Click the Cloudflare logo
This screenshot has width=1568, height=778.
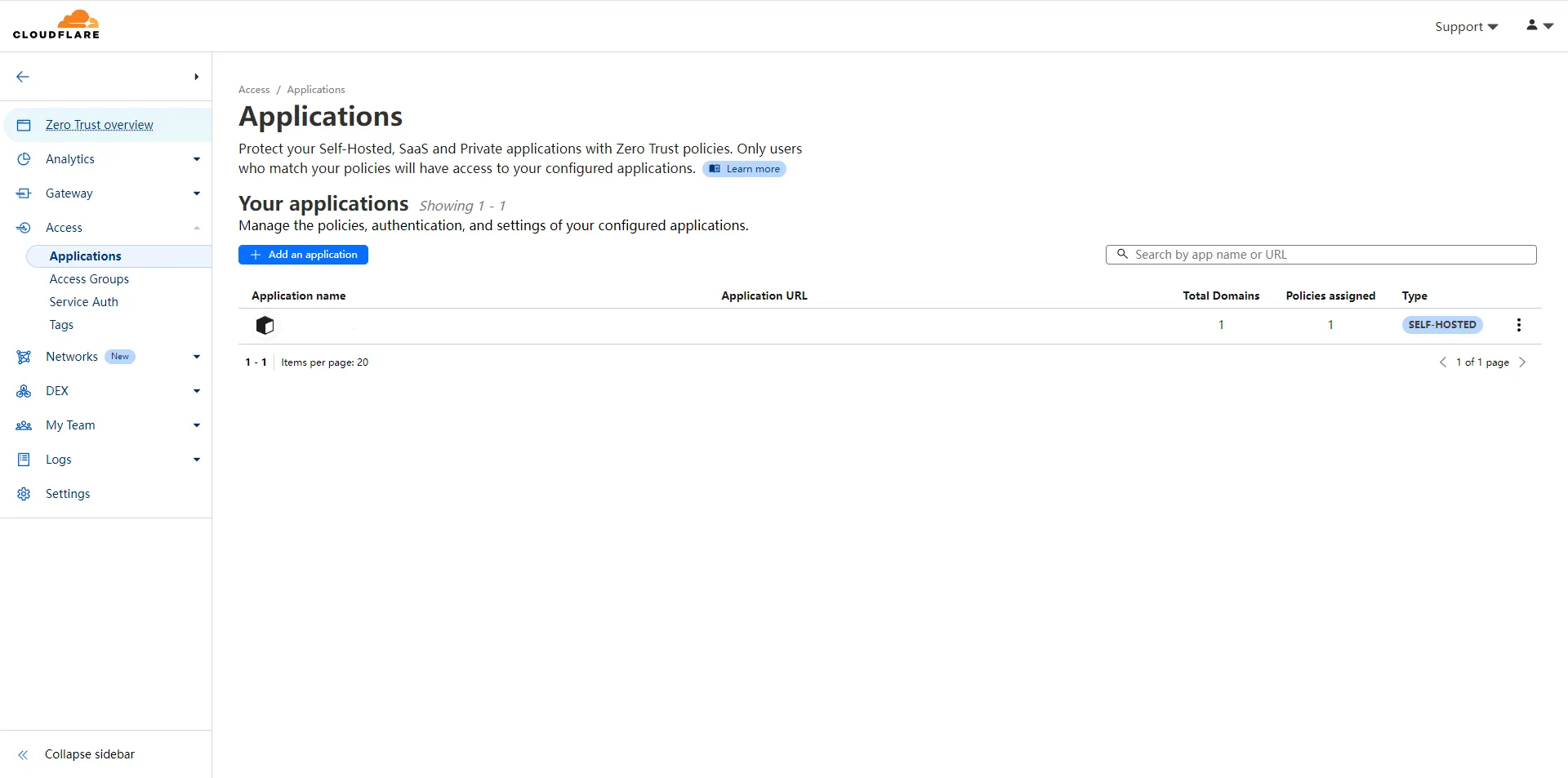(56, 25)
